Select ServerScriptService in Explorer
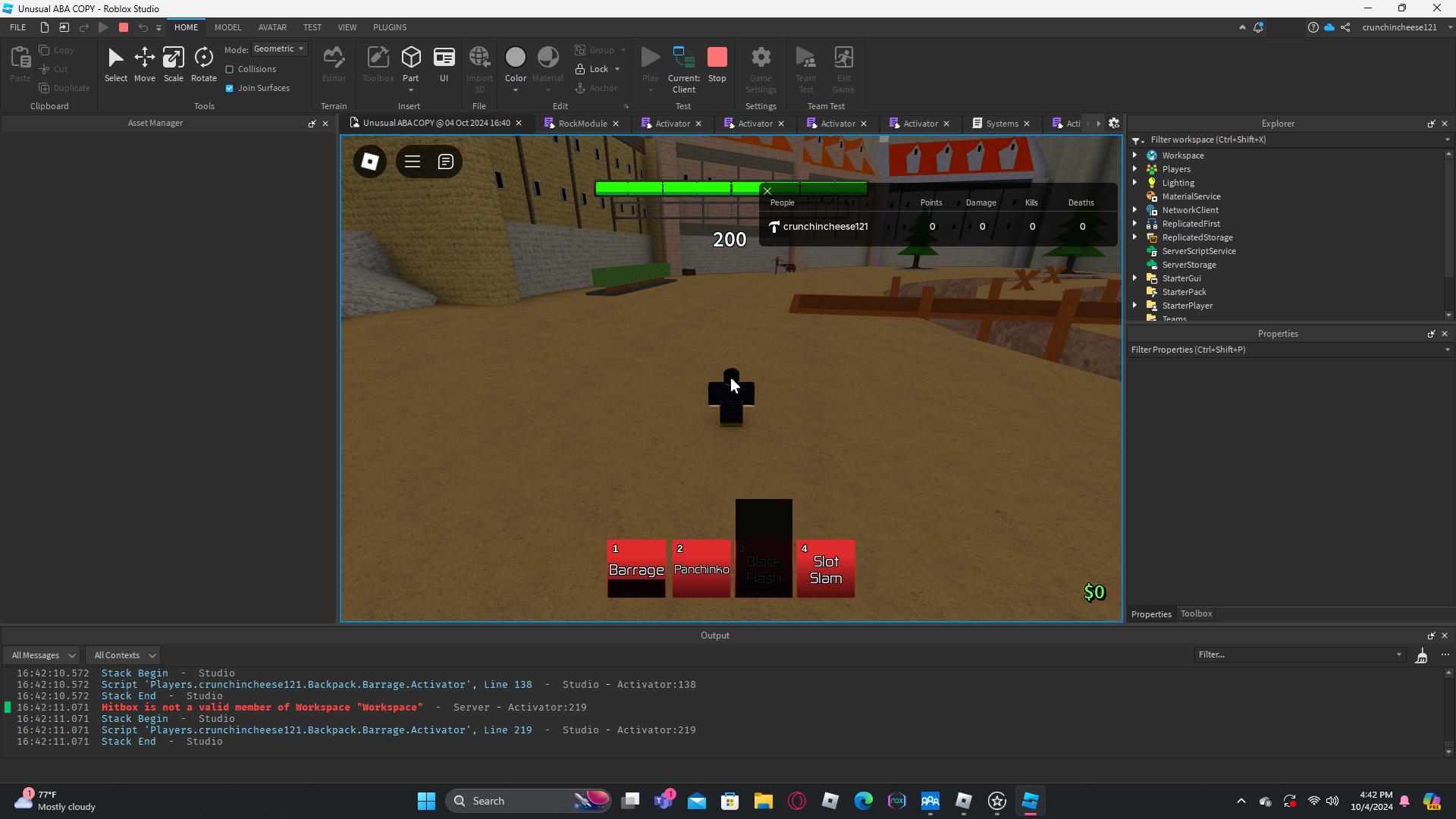 (1198, 251)
